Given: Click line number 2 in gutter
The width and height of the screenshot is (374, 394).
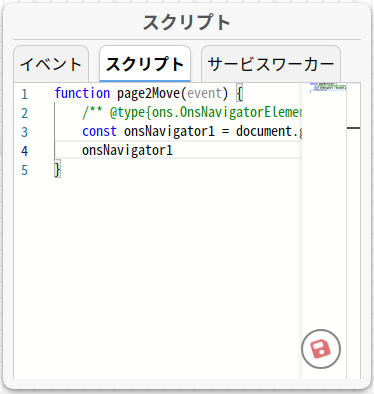Looking at the screenshot, I should click(24, 113).
